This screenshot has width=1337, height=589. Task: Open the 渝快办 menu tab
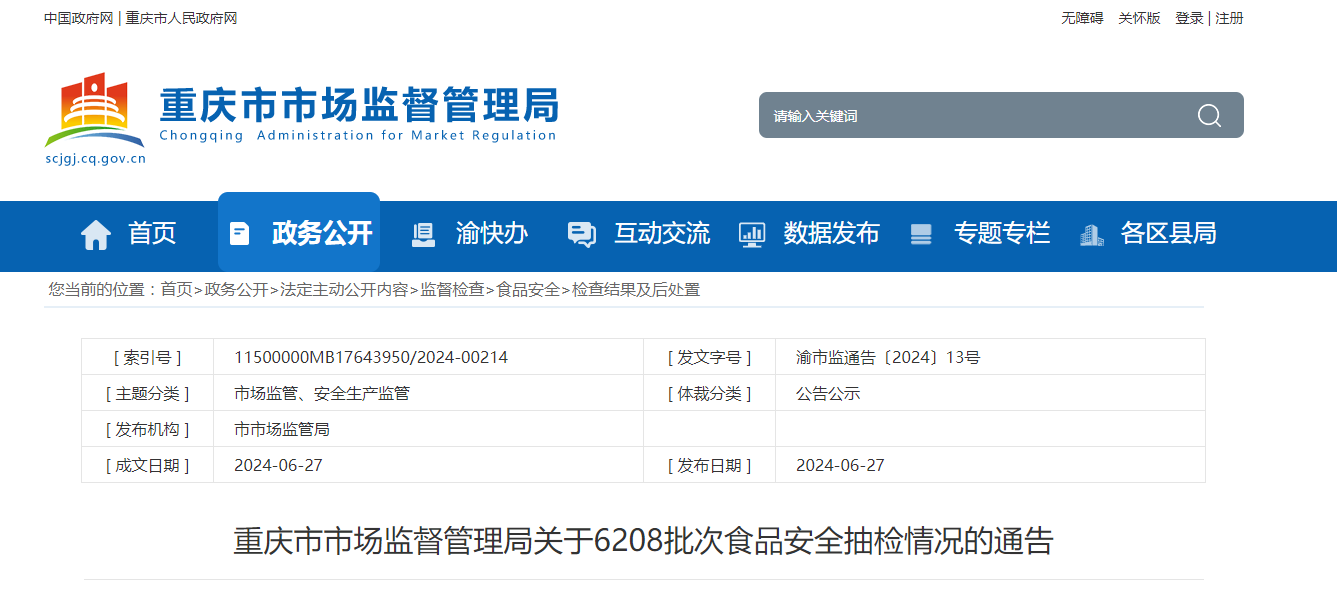(491, 234)
